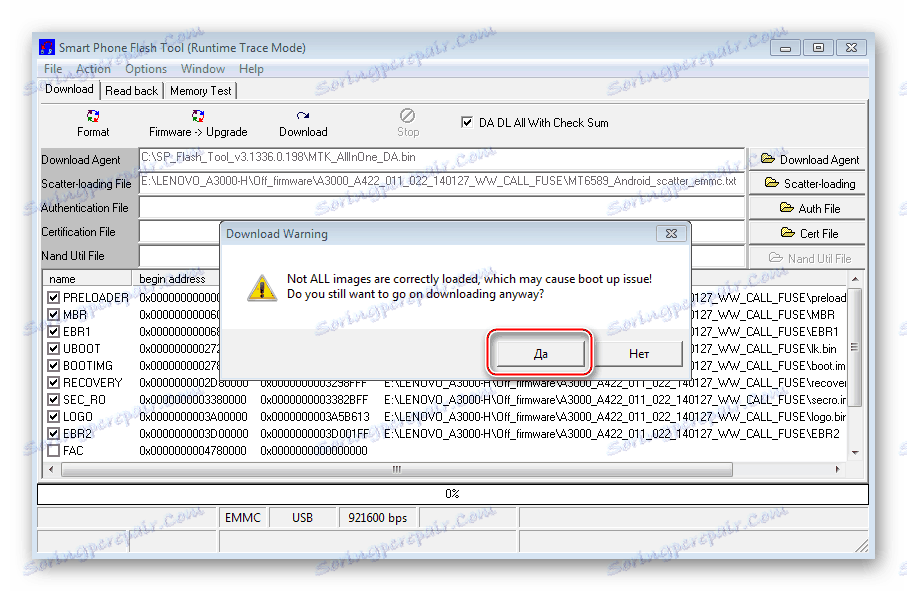Viewport: 907px width, 591px height.
Task: Check the FAC partition
Action: coord(54,450)
